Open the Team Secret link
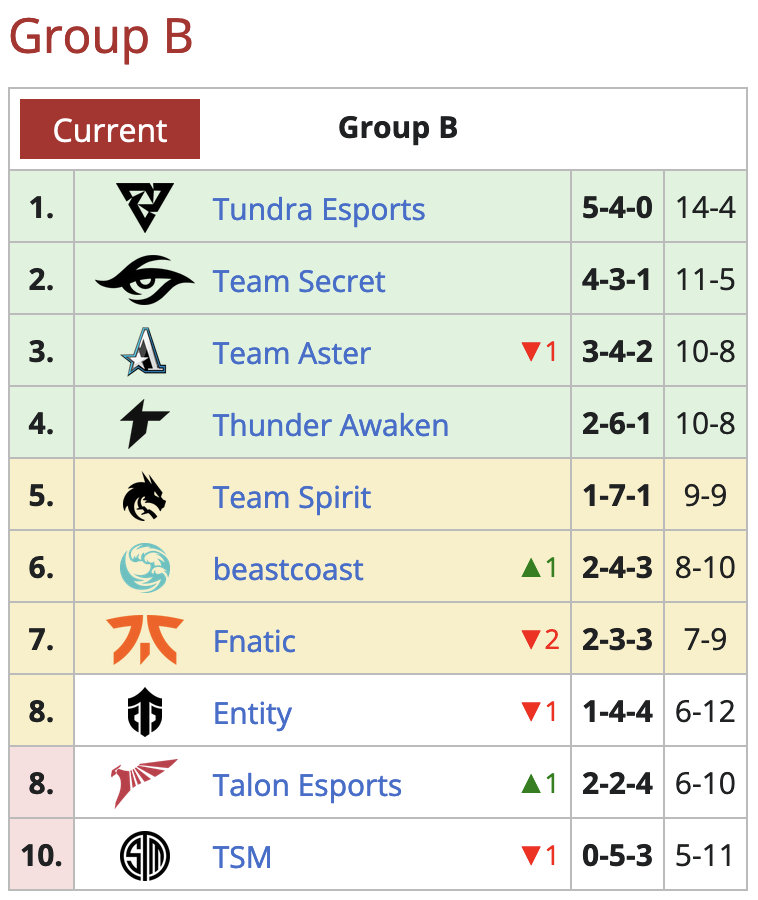Screen dimensions: 758x900 click(x=298, y=282)
